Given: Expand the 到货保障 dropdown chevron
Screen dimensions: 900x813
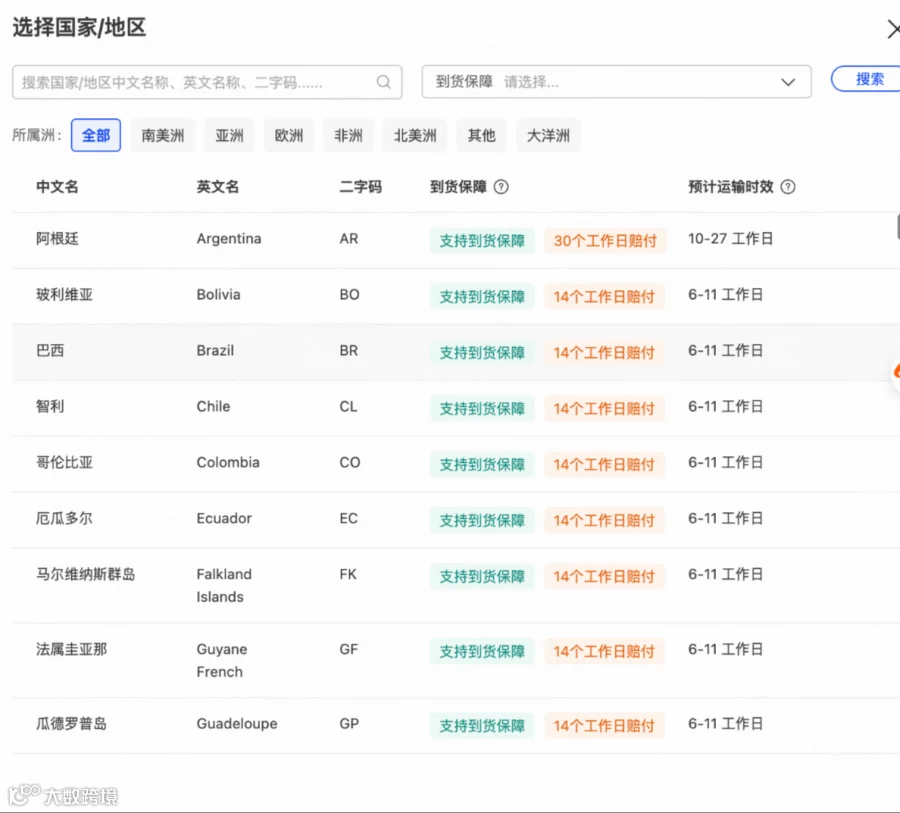Looking at the screenshot, I should 788,82.
